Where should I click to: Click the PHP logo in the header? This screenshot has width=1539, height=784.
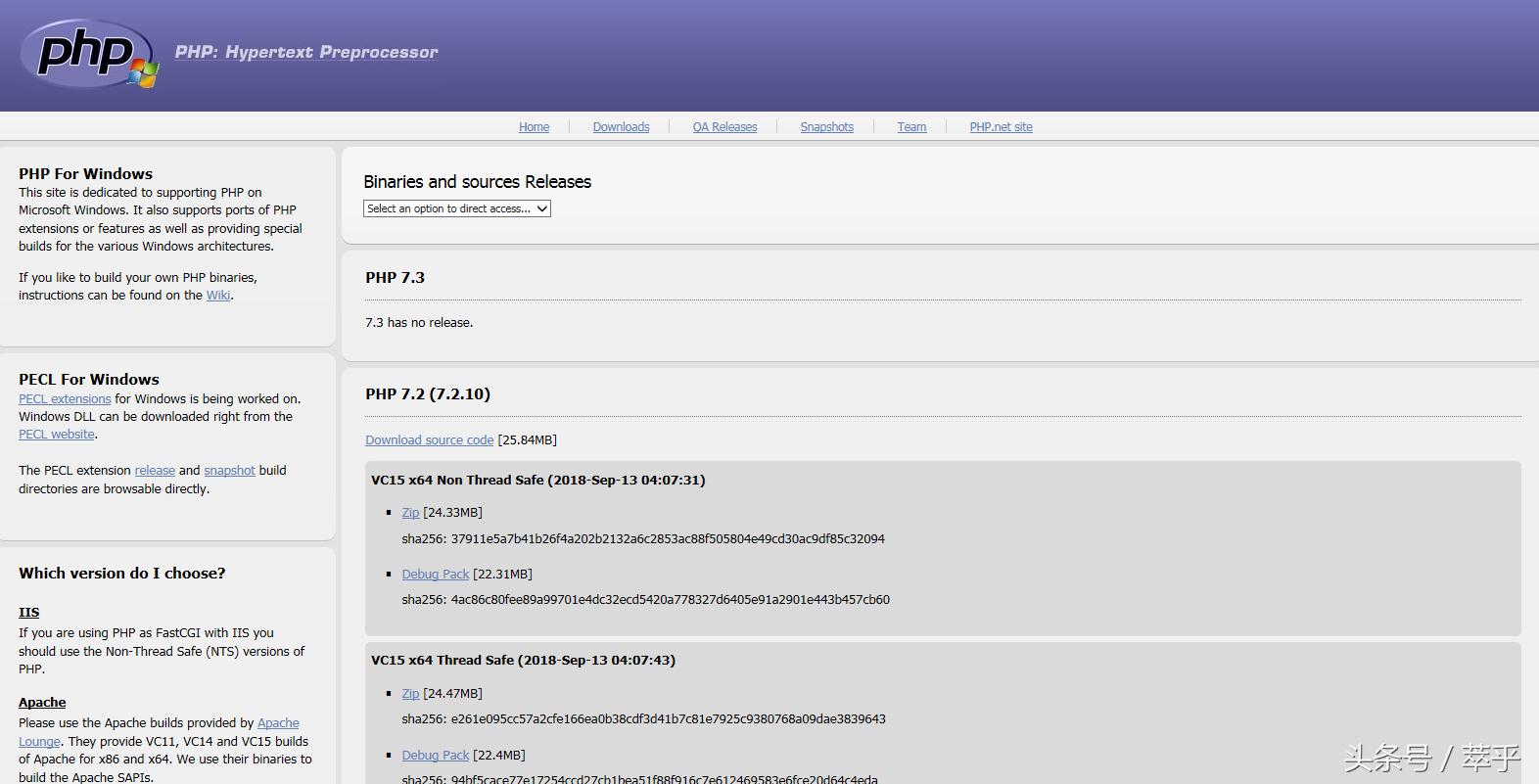pyautogui.click(x=88, y=54)
